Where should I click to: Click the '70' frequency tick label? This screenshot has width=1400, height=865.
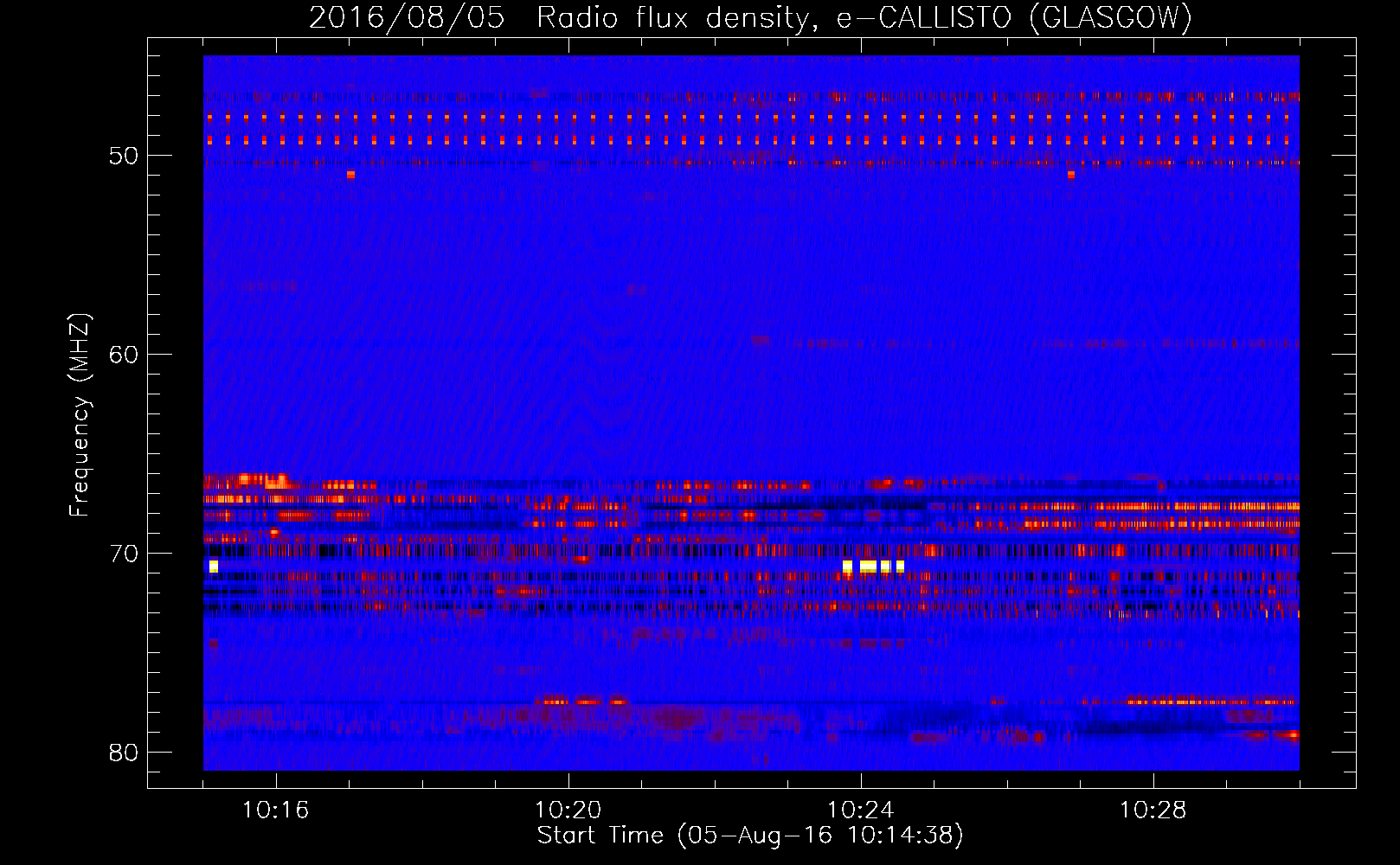click(x=124, y=554)
